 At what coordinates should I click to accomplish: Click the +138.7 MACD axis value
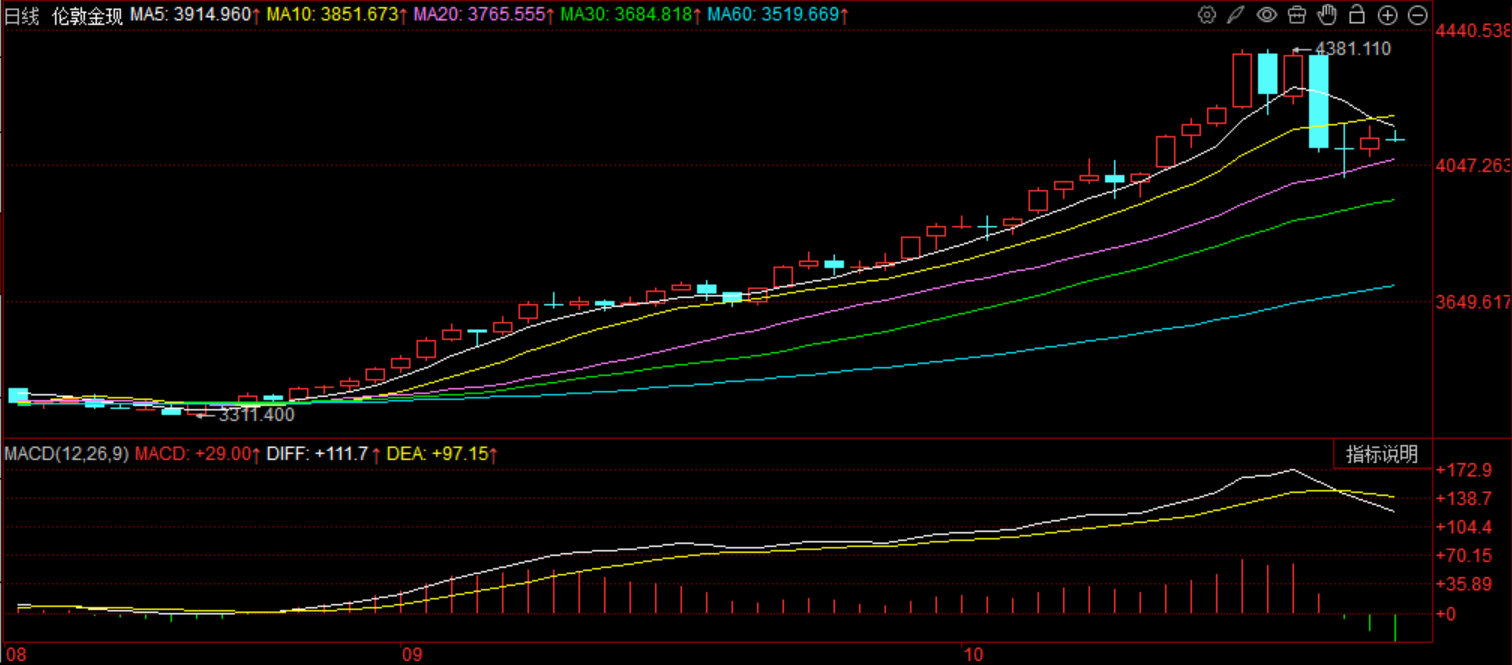(x=1462, y=498)
